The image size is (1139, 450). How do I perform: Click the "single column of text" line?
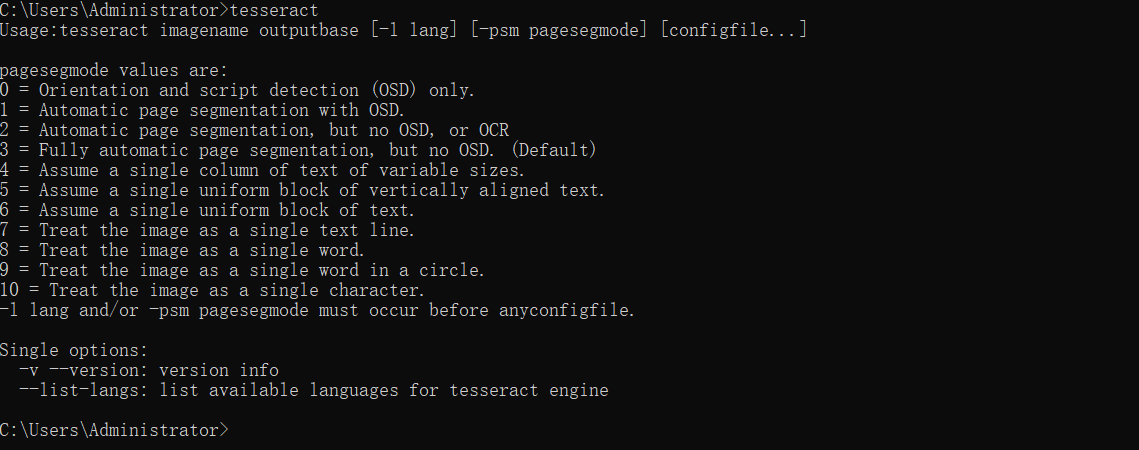point(262,170)
